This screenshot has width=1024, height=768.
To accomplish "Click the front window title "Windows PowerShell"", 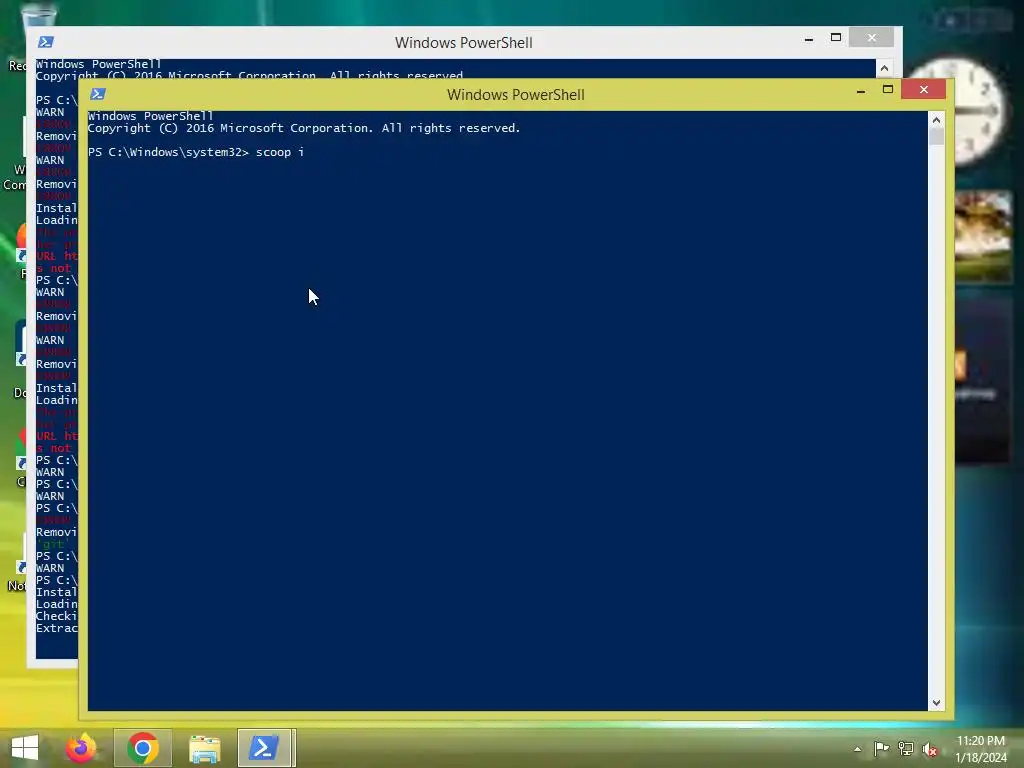I will click(515, 95).
